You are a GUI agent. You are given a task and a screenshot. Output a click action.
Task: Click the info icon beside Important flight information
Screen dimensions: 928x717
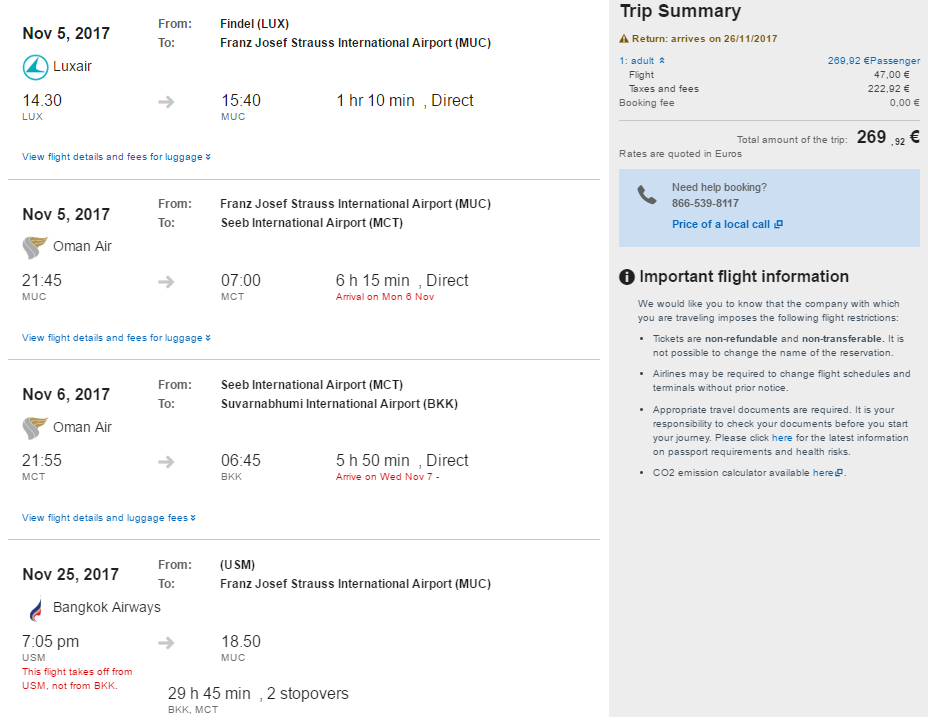pos(627,276)
